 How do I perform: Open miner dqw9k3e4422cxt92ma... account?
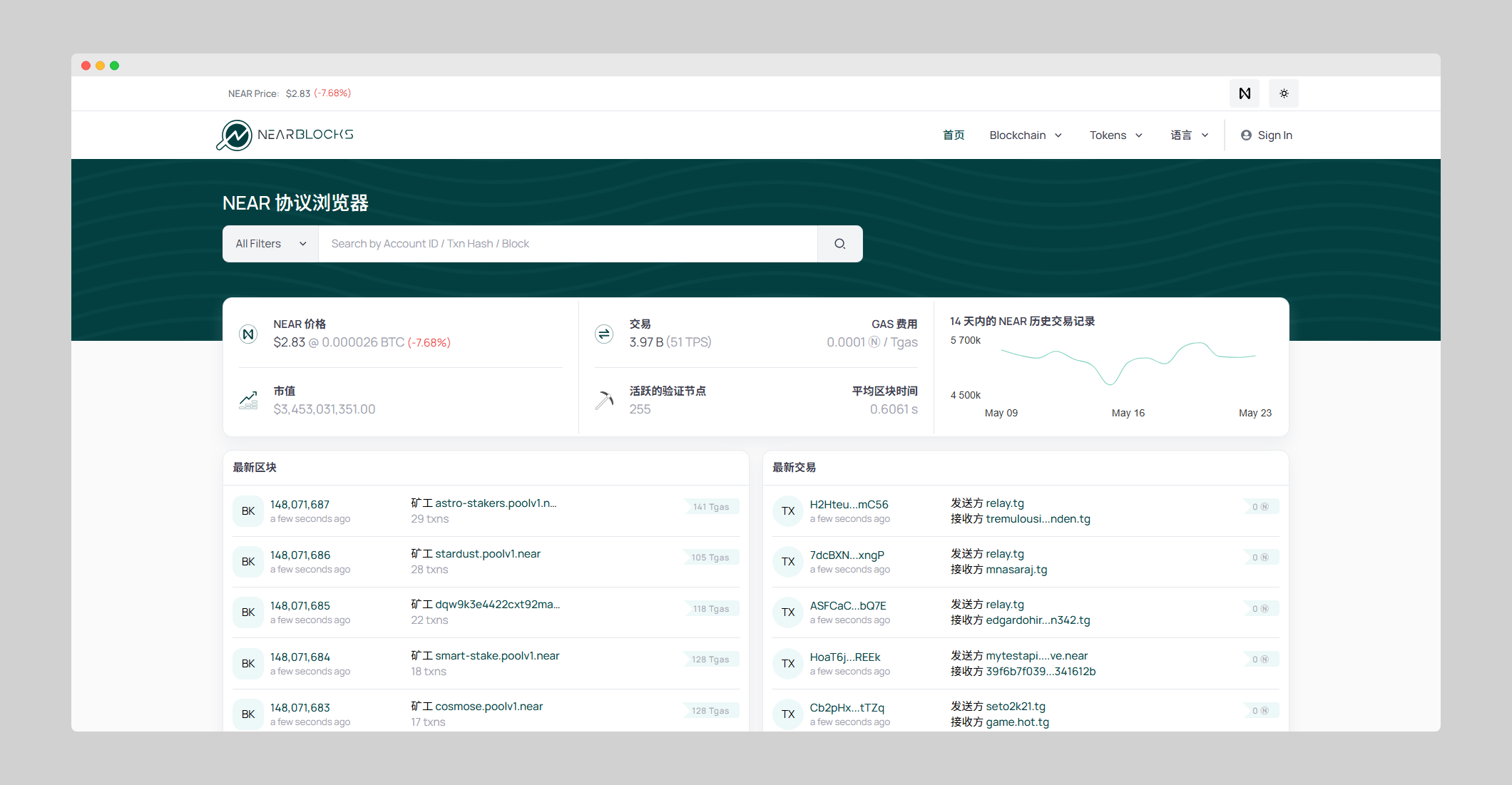tap(498, 605)
